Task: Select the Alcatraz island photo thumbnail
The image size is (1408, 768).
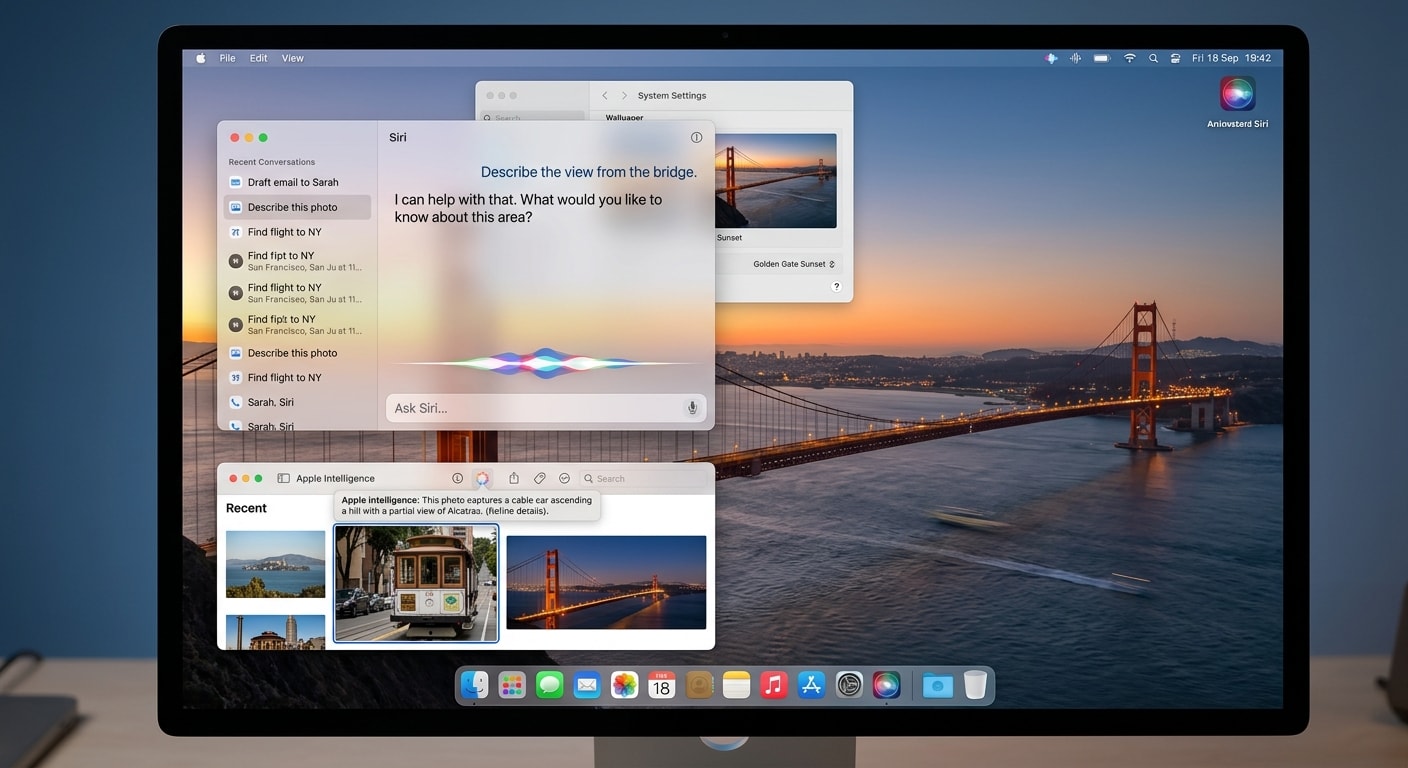Action: click(x=275, y=564)
